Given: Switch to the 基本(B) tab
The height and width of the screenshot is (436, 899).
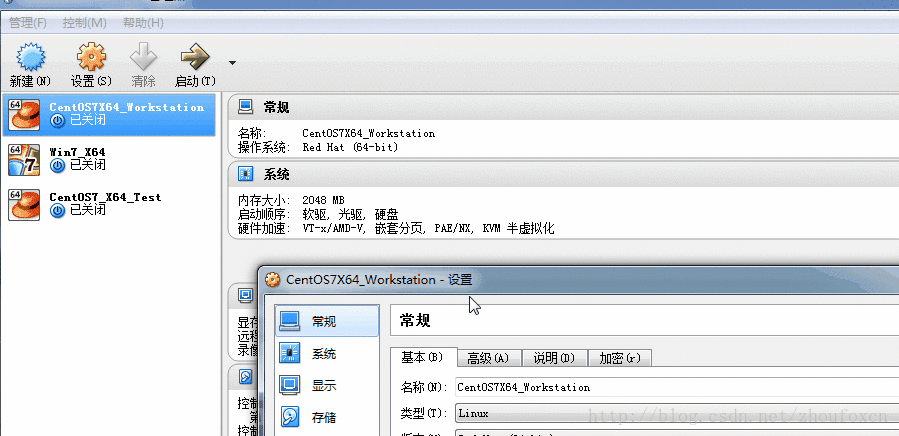Looking at the screenshot, I should click(423, 357).
